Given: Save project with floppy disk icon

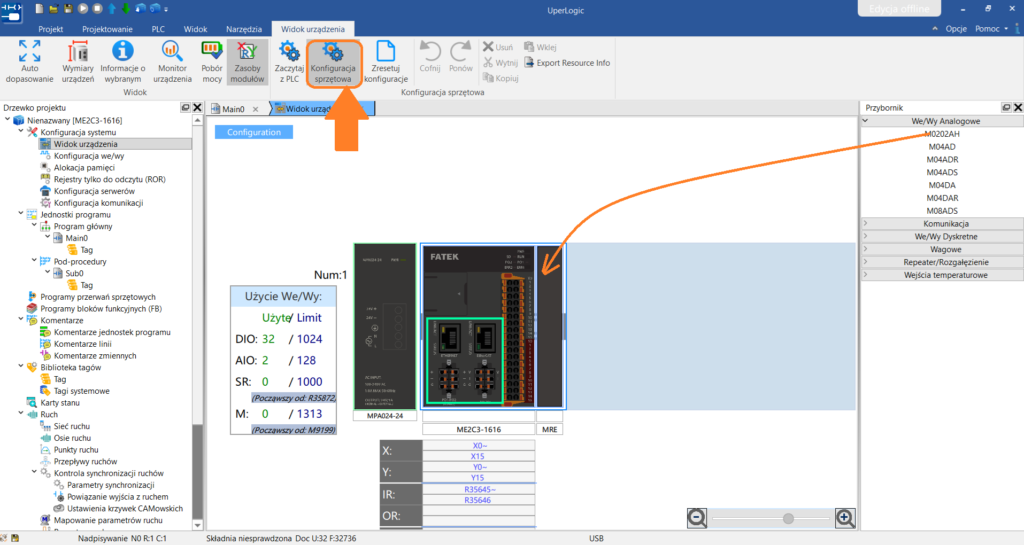Looking at the screenshot, I should coord(68,9).
